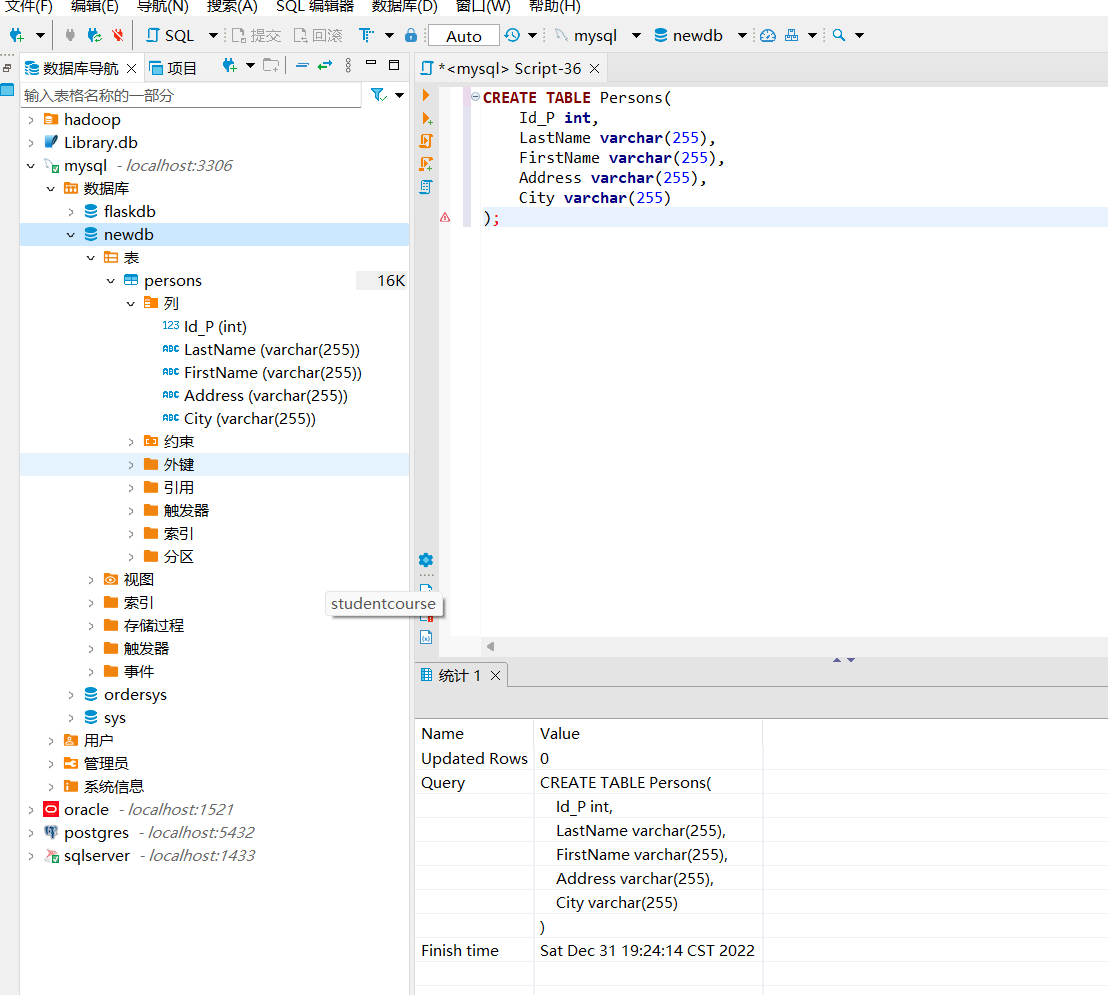Collapse the CREATE TABLE code fold

(476, 97)
